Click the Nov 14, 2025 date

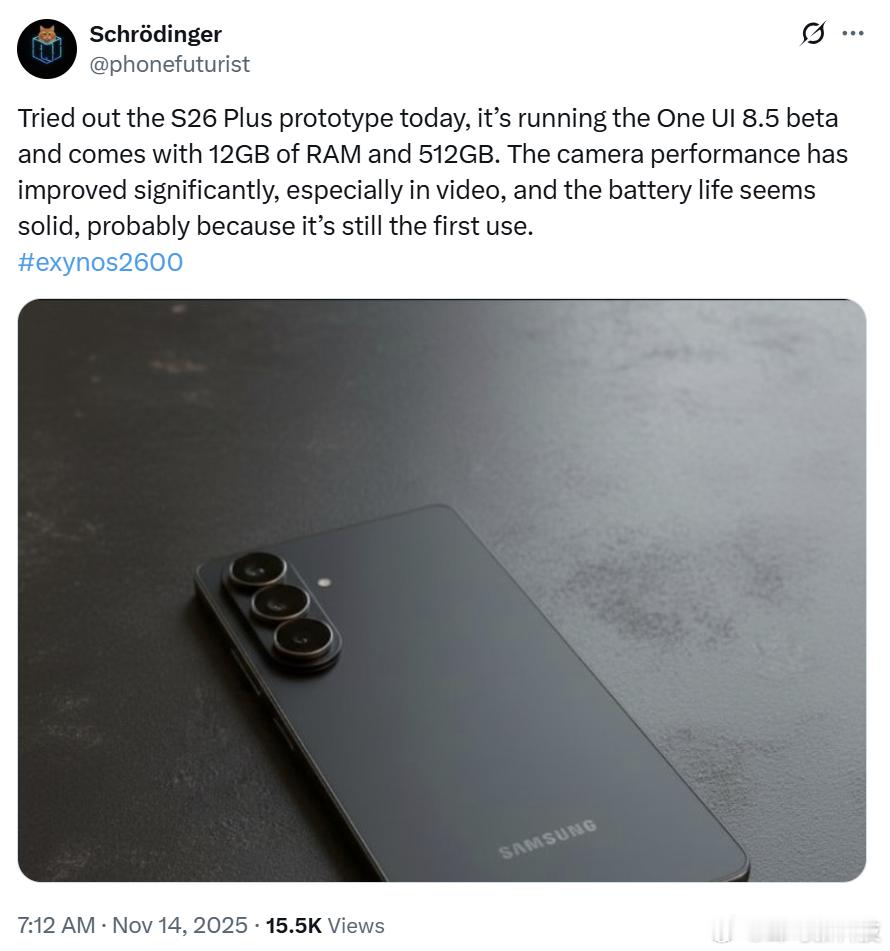(180, 926)
